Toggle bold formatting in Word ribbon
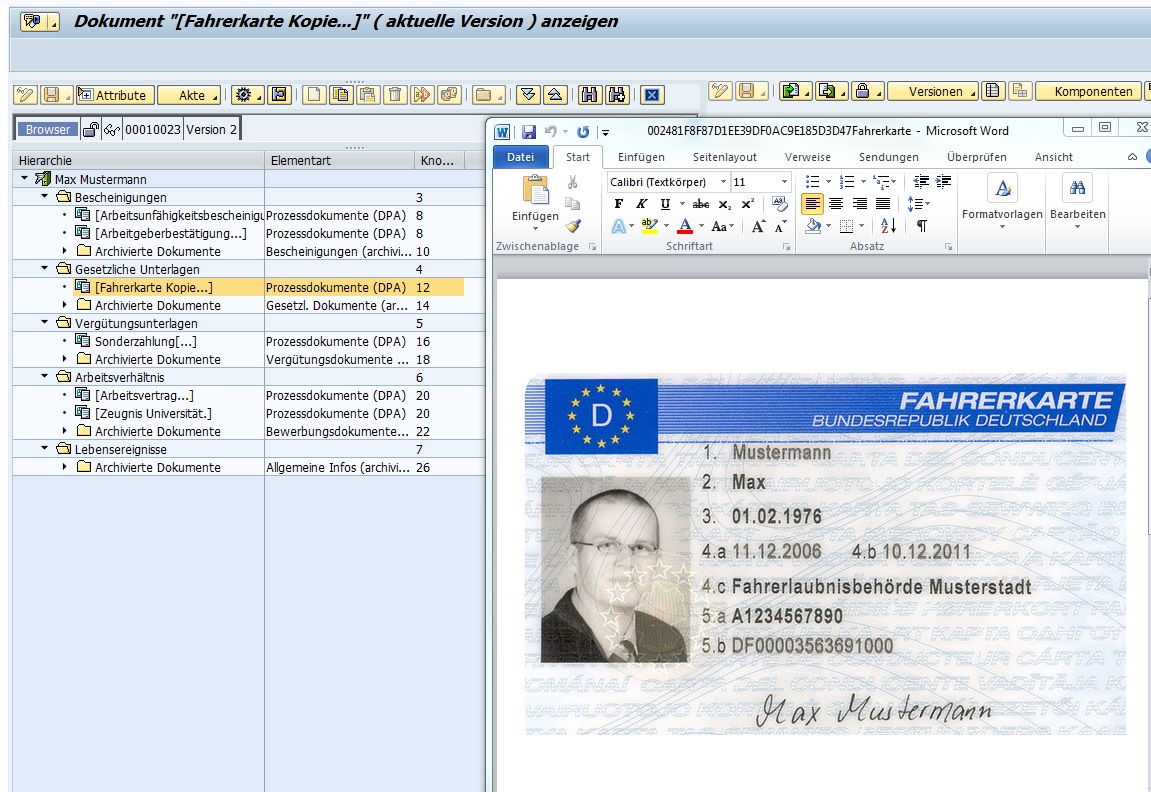Viewport: 1151px width, 792px height. pyautogui.click(x=618, y=204)
